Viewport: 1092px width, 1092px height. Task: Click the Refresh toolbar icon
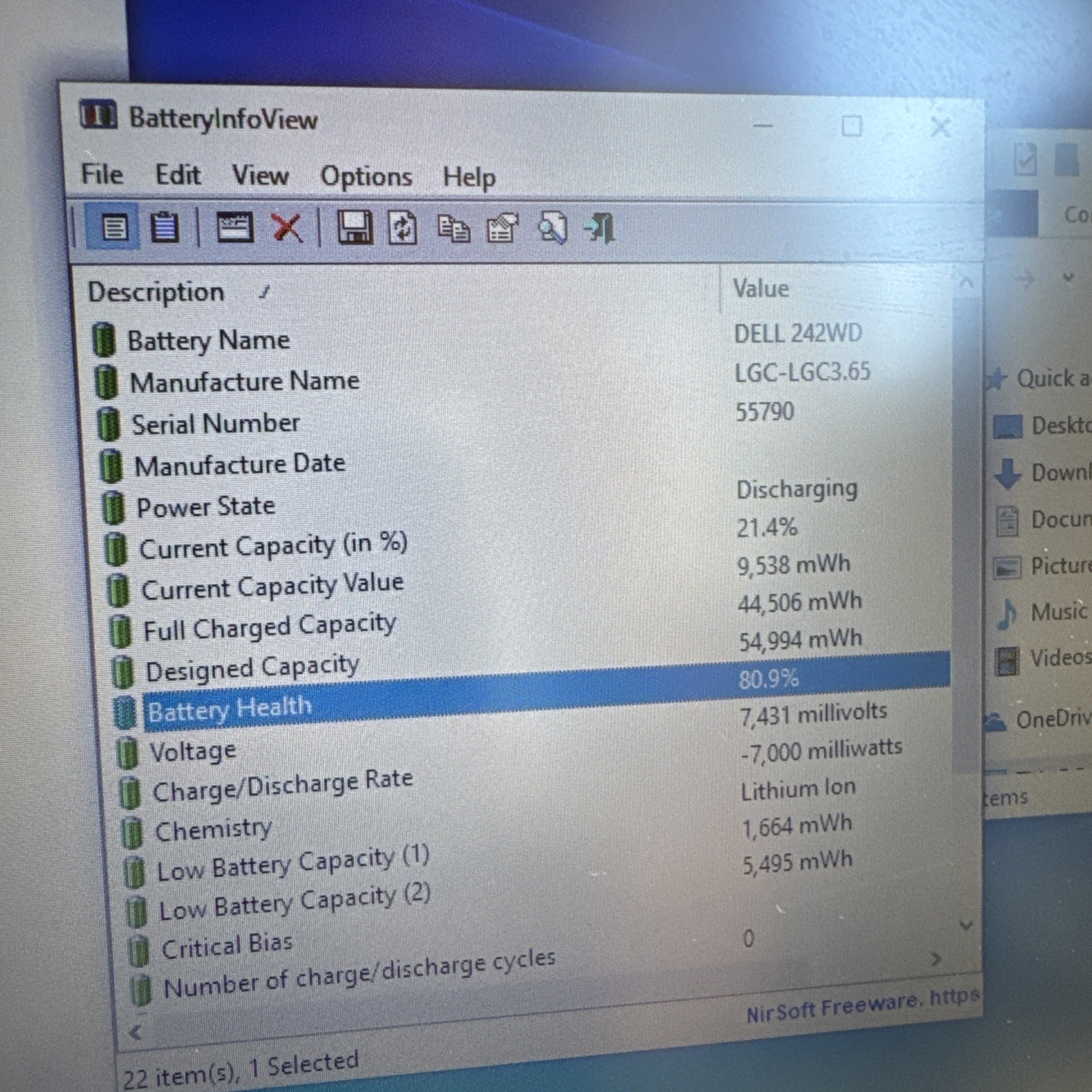pyautogui.click(x=403, y=227)
